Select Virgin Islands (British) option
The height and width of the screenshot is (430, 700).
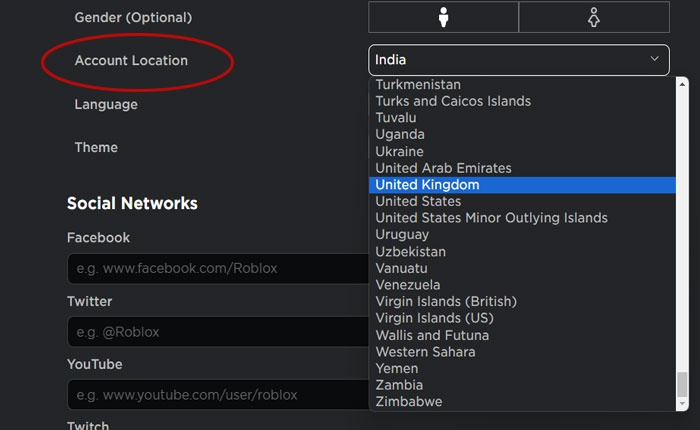pyautogui.click(x=448, y=301)
